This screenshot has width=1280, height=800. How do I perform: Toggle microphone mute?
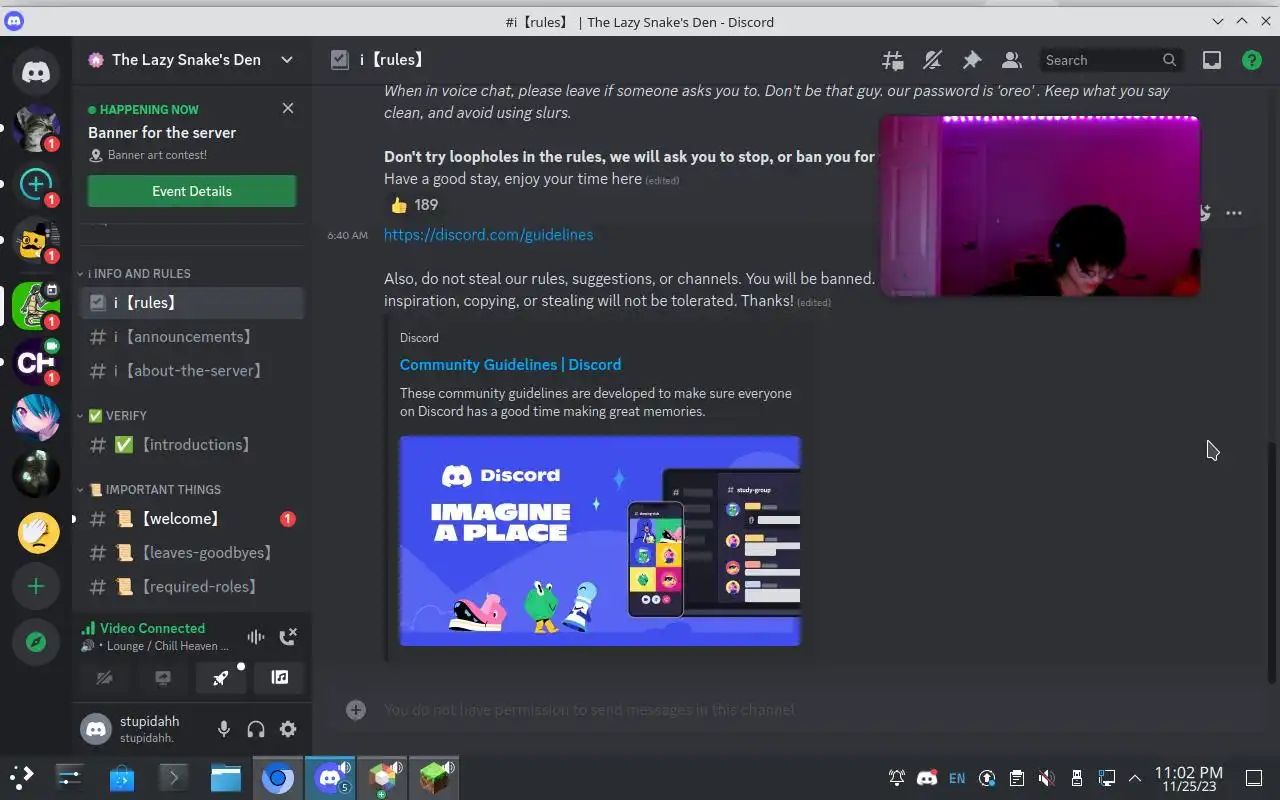click(x=224, y=729)
